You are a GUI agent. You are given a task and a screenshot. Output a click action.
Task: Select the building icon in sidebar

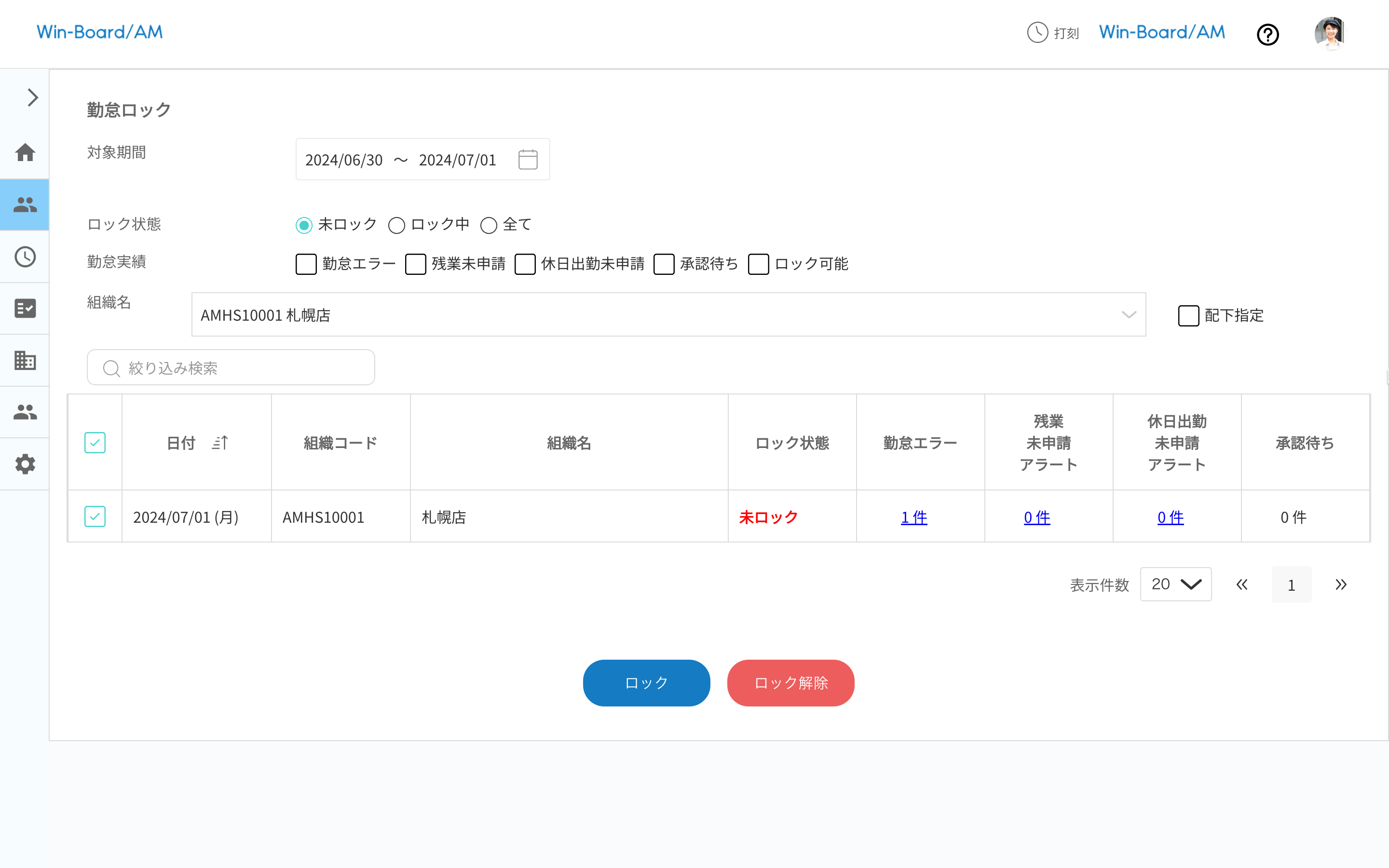25,361
